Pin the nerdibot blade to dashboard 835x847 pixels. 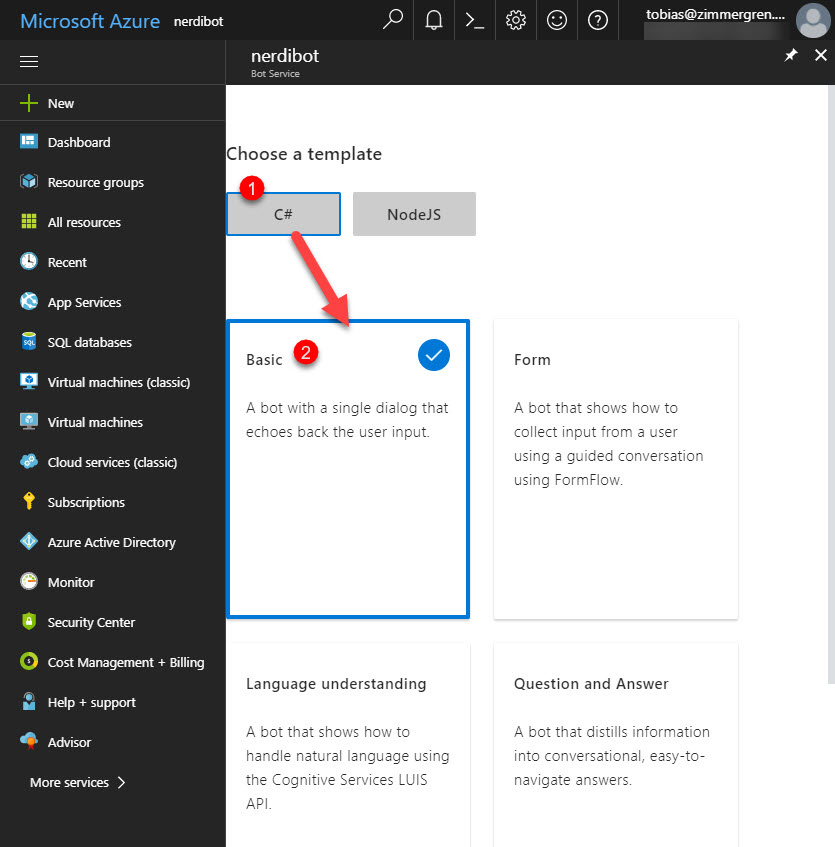[791, 55]
